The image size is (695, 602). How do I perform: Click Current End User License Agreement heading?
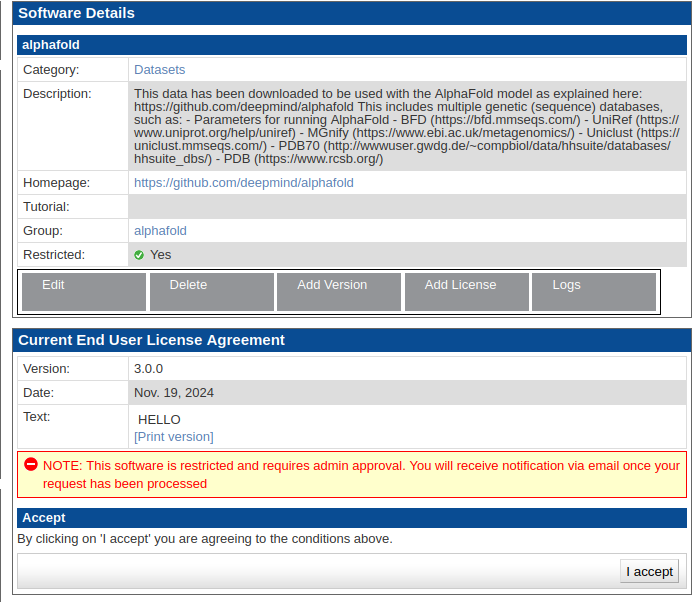(151, 340)
